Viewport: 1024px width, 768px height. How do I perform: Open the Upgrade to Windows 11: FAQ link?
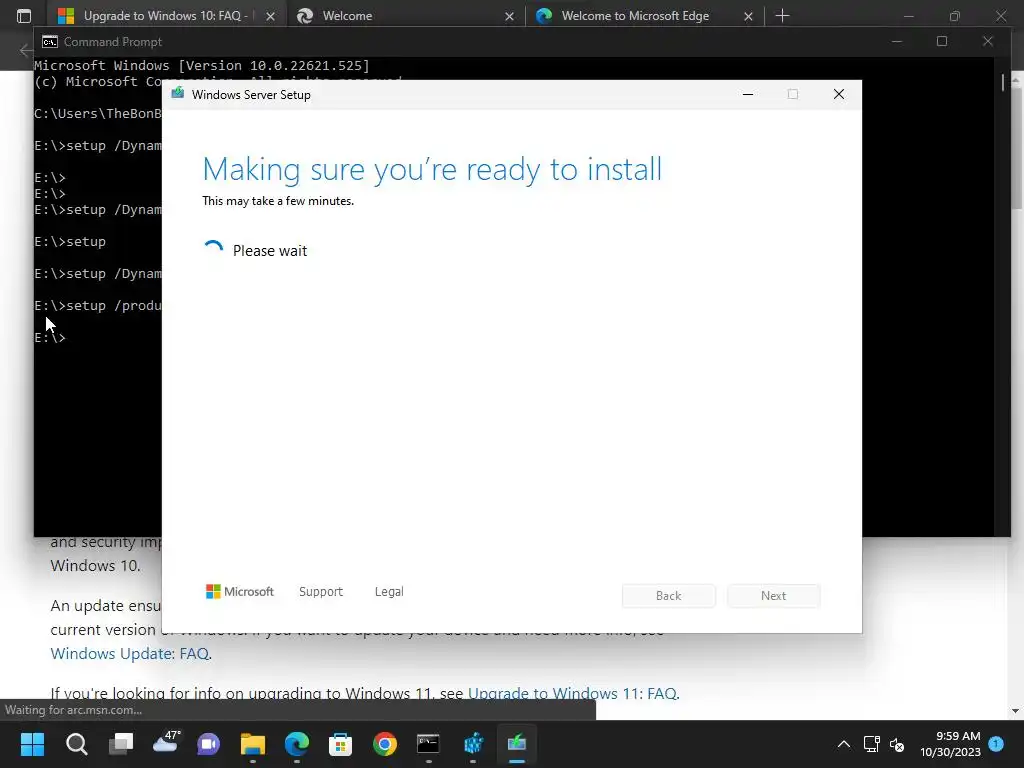click(572, 694)
